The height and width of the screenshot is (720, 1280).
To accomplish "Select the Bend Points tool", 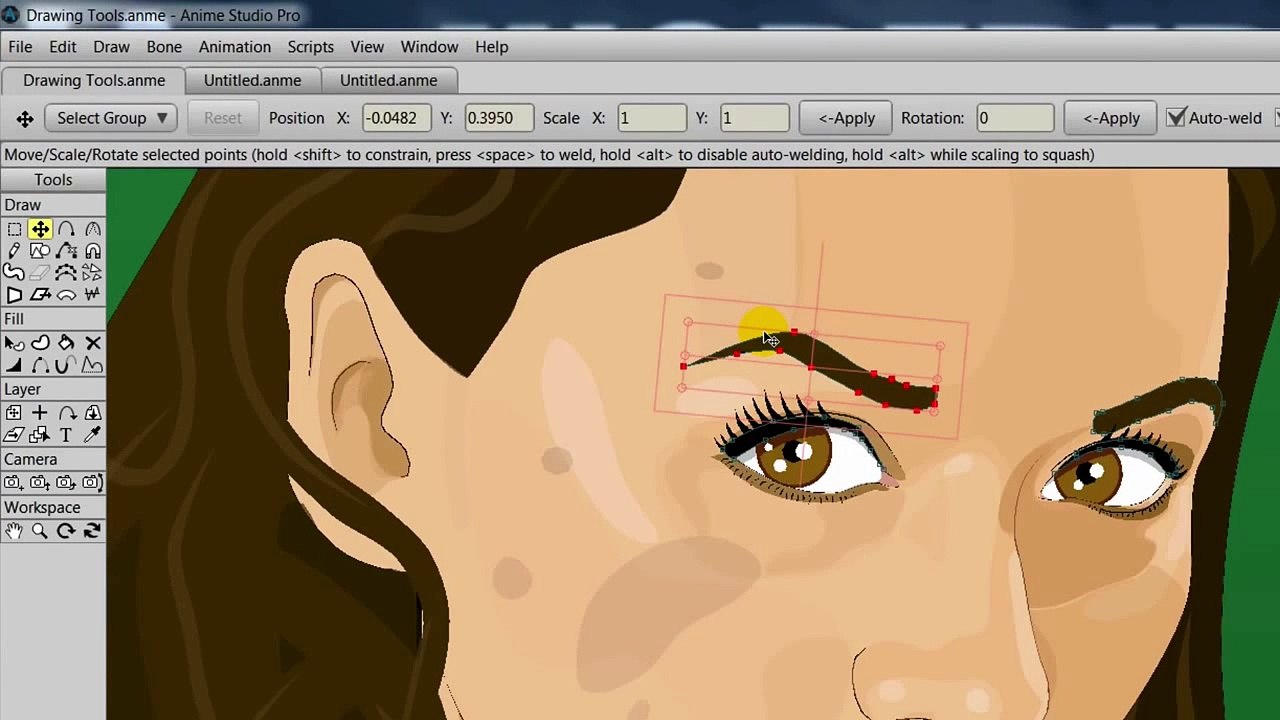I will pos(66,295).
